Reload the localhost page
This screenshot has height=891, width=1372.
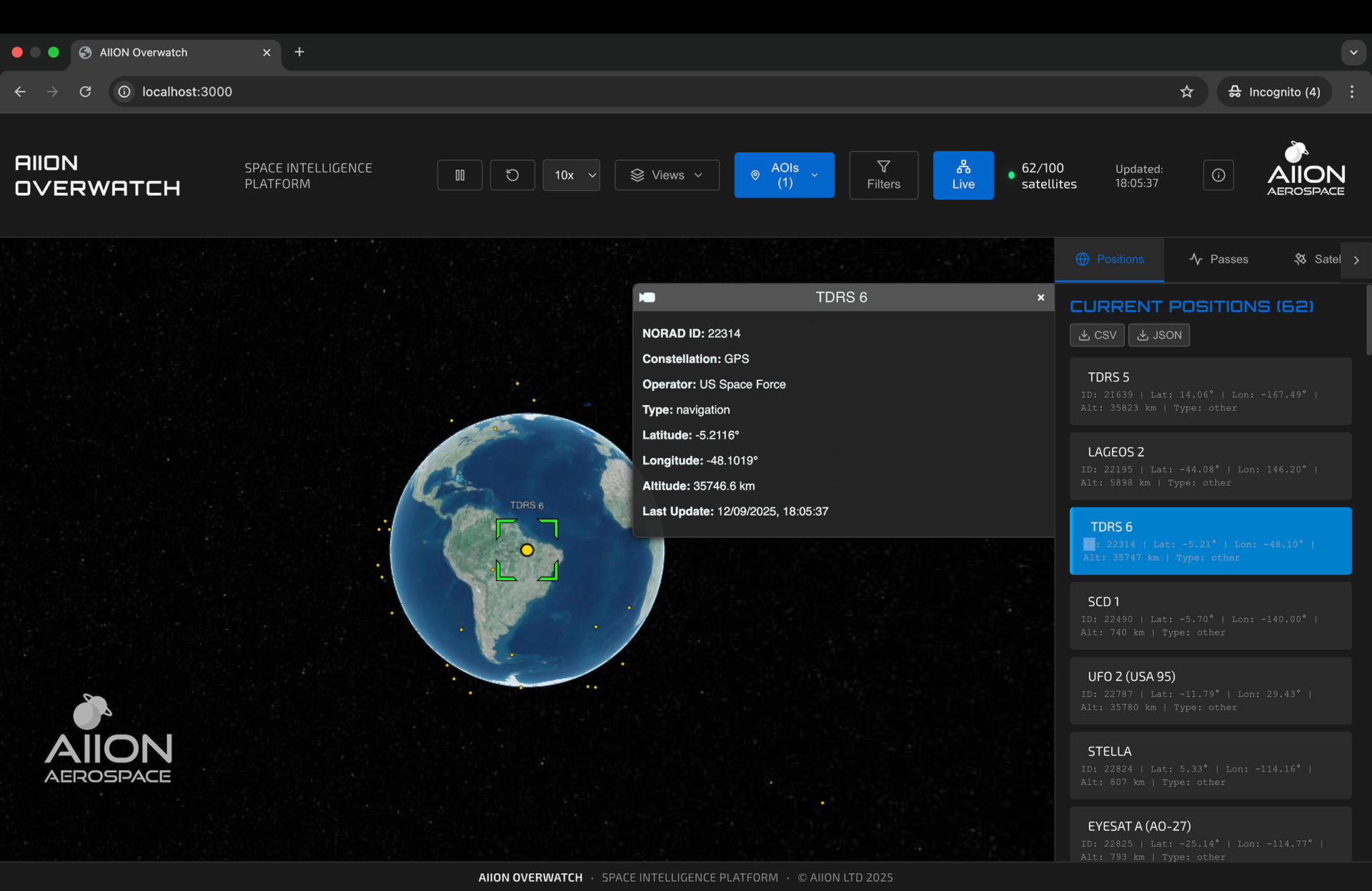coord(85,91)
